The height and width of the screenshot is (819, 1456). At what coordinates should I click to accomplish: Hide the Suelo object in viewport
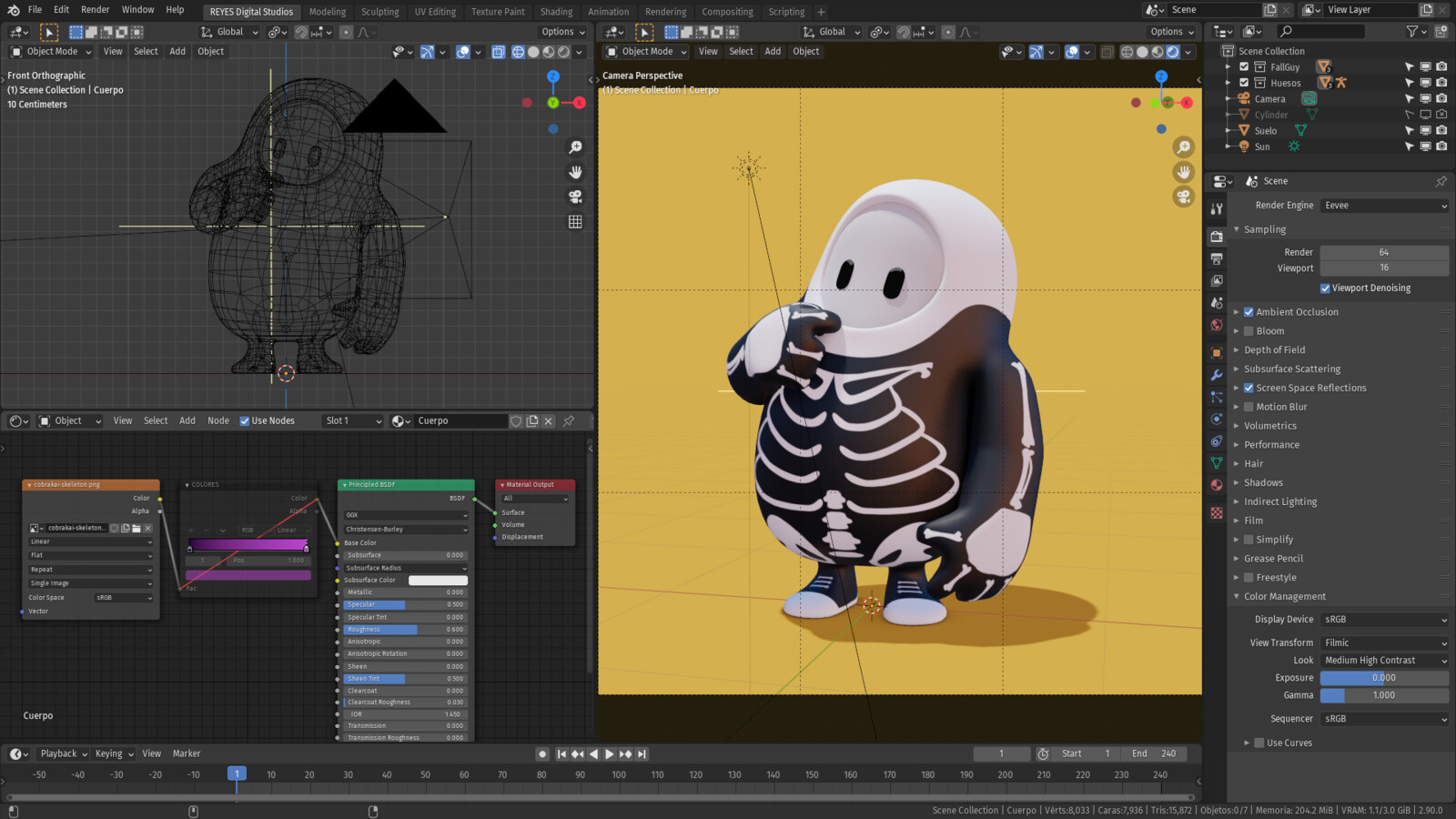tap(1425, 130)
